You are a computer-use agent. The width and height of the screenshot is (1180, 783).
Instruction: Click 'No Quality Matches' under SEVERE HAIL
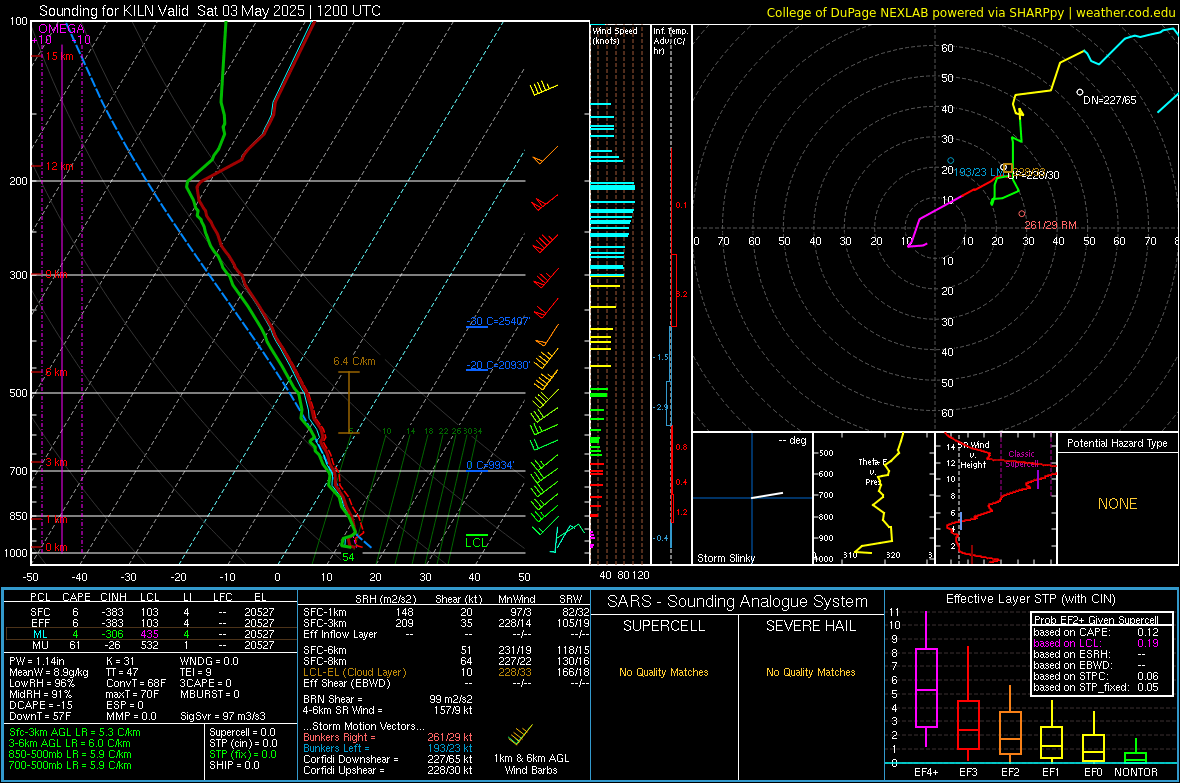tap(810, 672)
